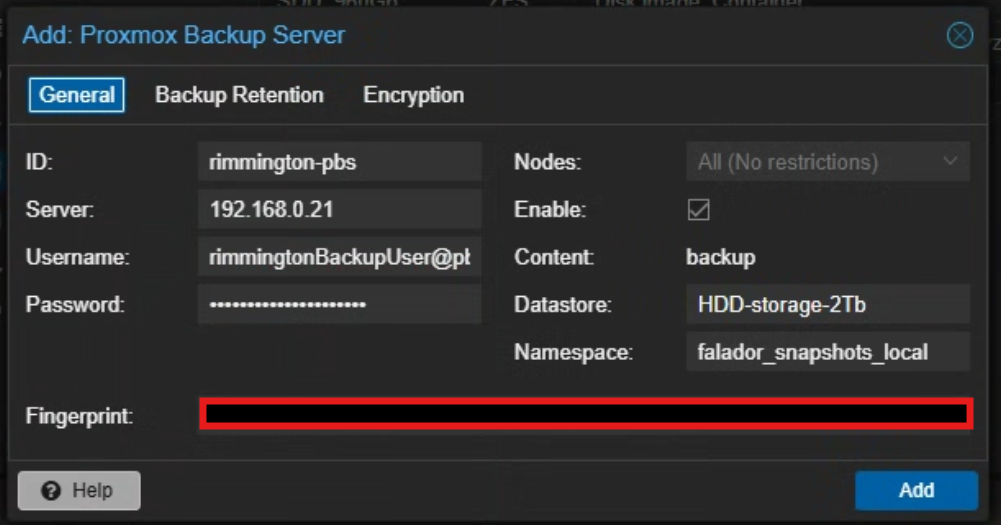Image resolution: width=1001 pixels, height=525 pixels.
Task: Click the Datastore field HDD-storage-2Tb
Action: [x=828, y=305]
